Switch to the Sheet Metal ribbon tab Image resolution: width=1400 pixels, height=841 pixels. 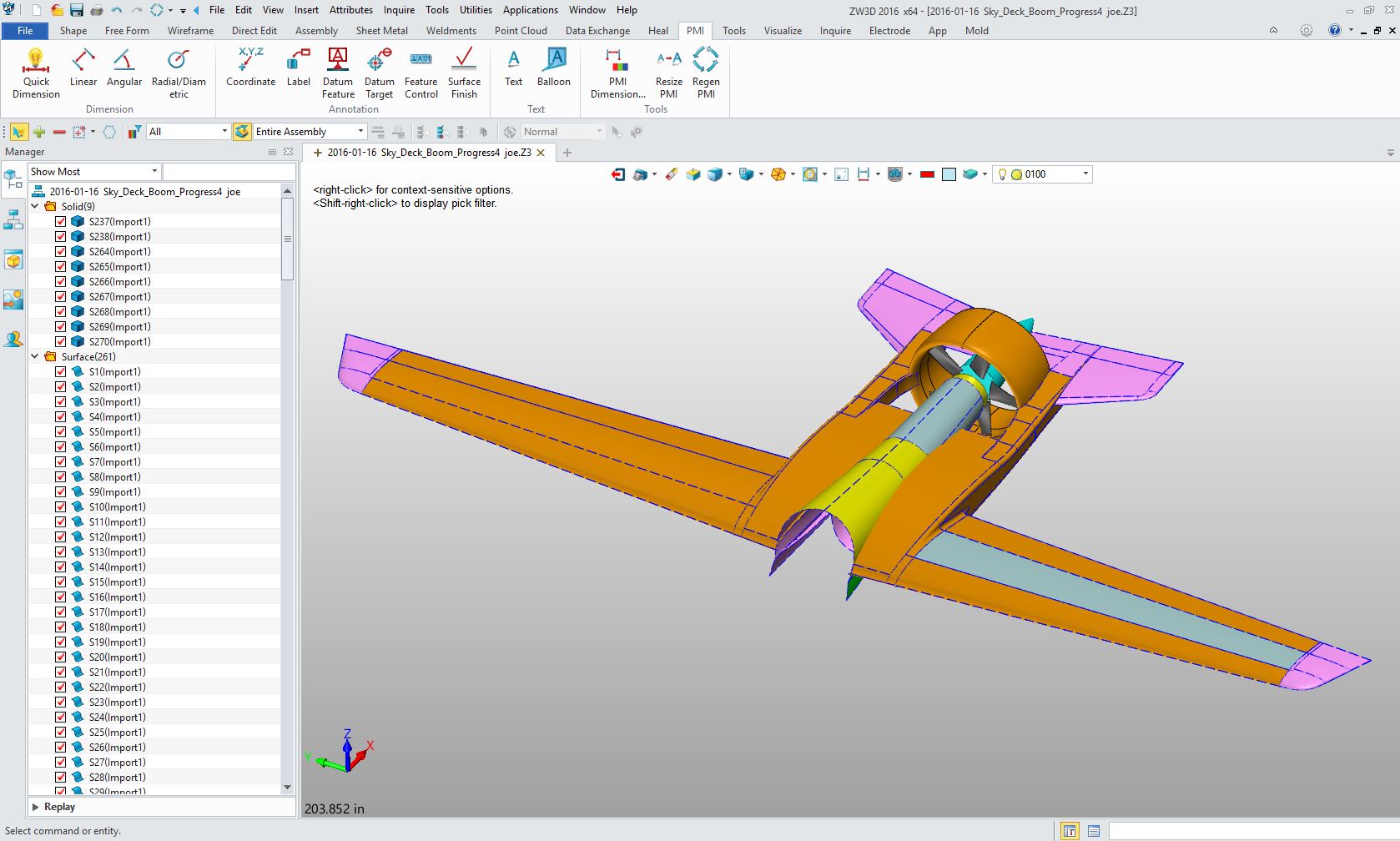click(x=381, y=31)
